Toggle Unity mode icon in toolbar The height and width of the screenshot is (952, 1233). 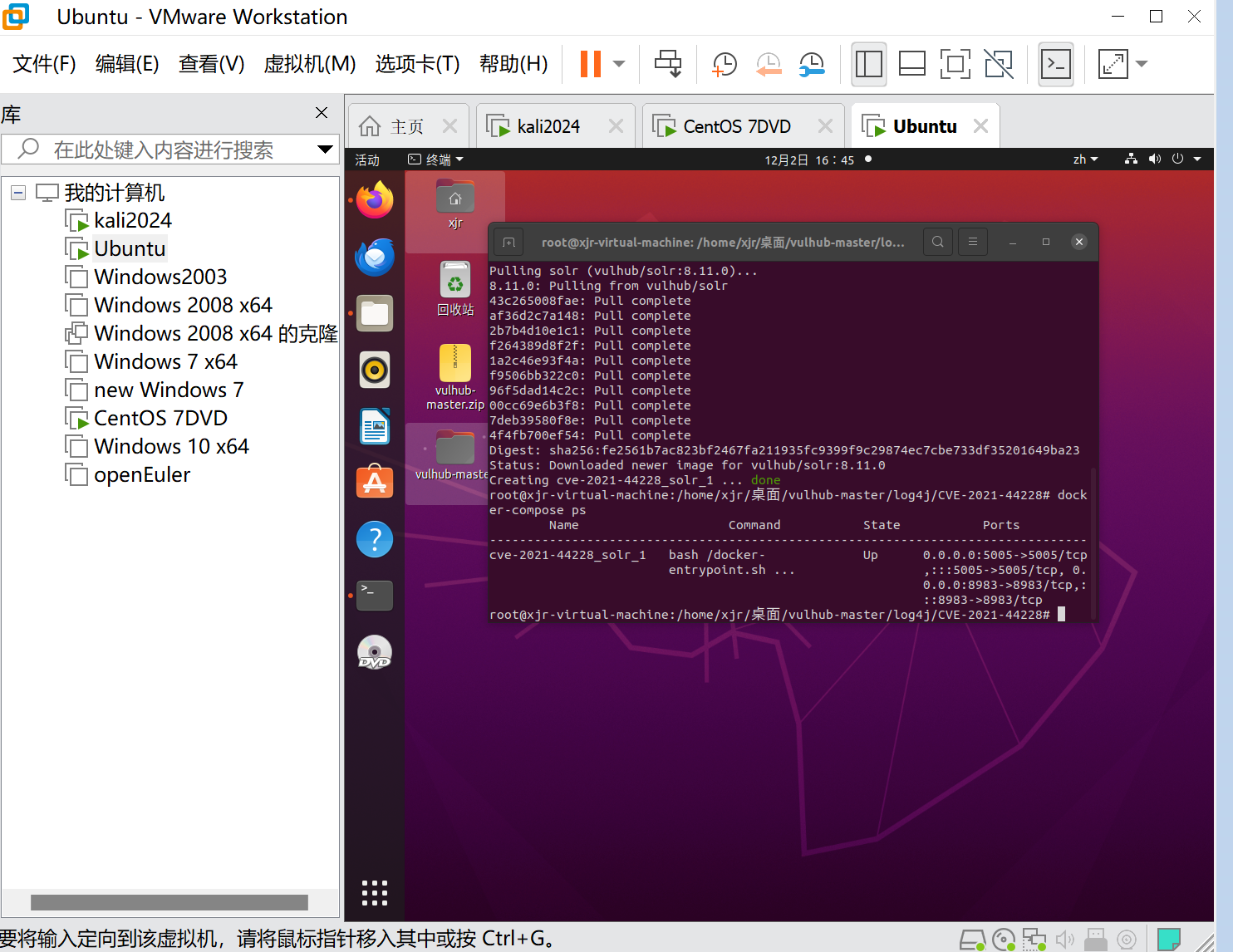(x=999, y=64)
